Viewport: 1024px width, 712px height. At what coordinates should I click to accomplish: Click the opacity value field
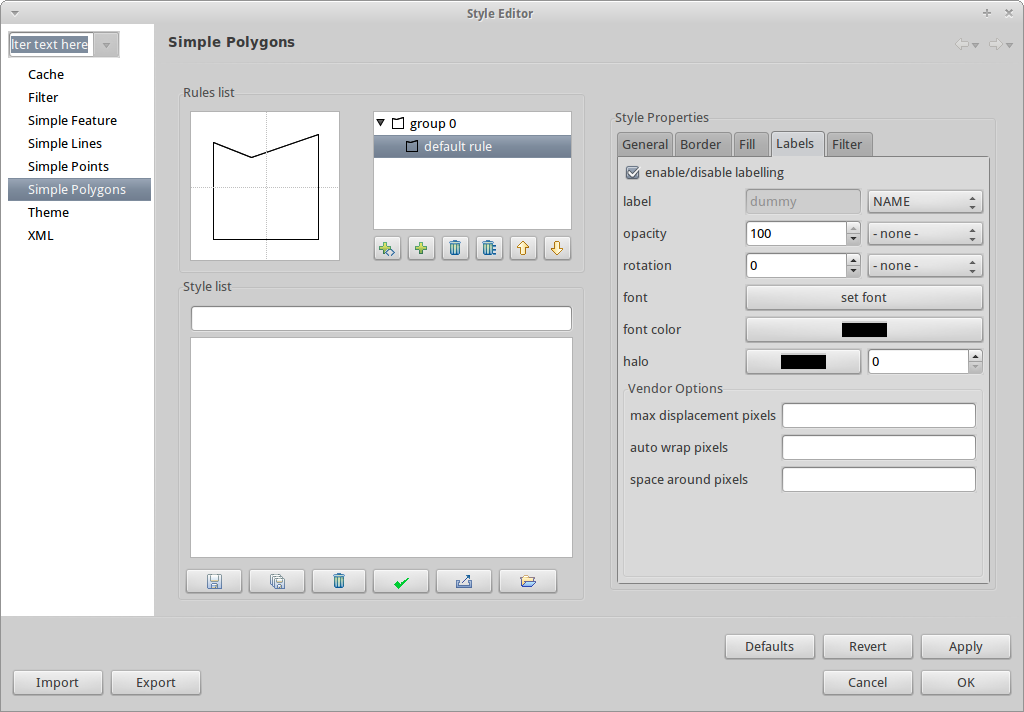(x=796, y=234)
